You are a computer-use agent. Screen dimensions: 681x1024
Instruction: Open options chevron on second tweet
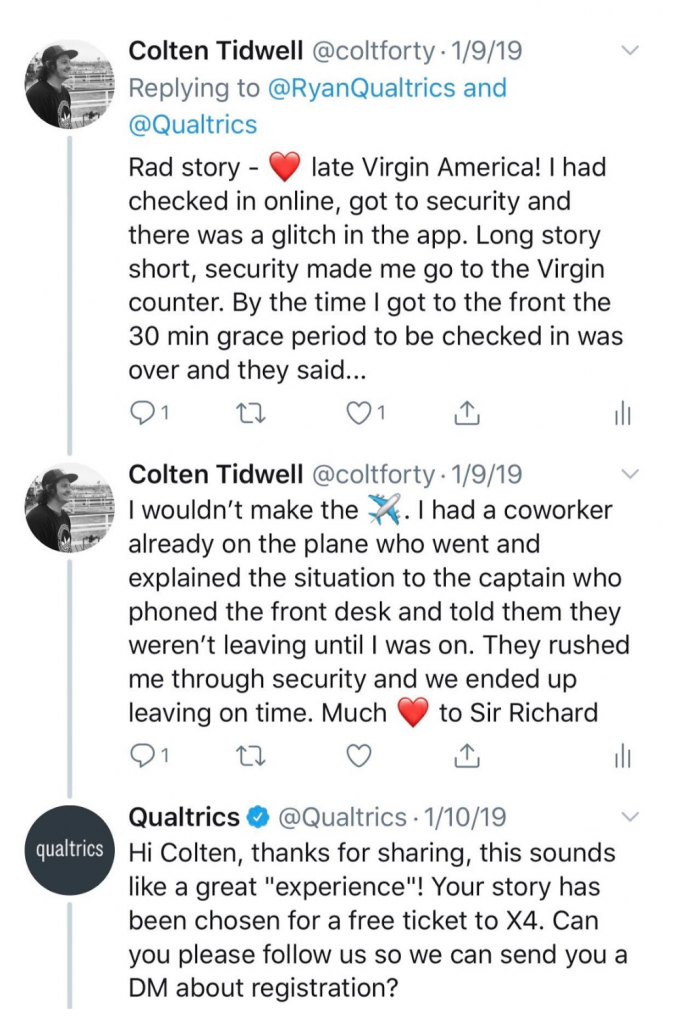[629, 474]
